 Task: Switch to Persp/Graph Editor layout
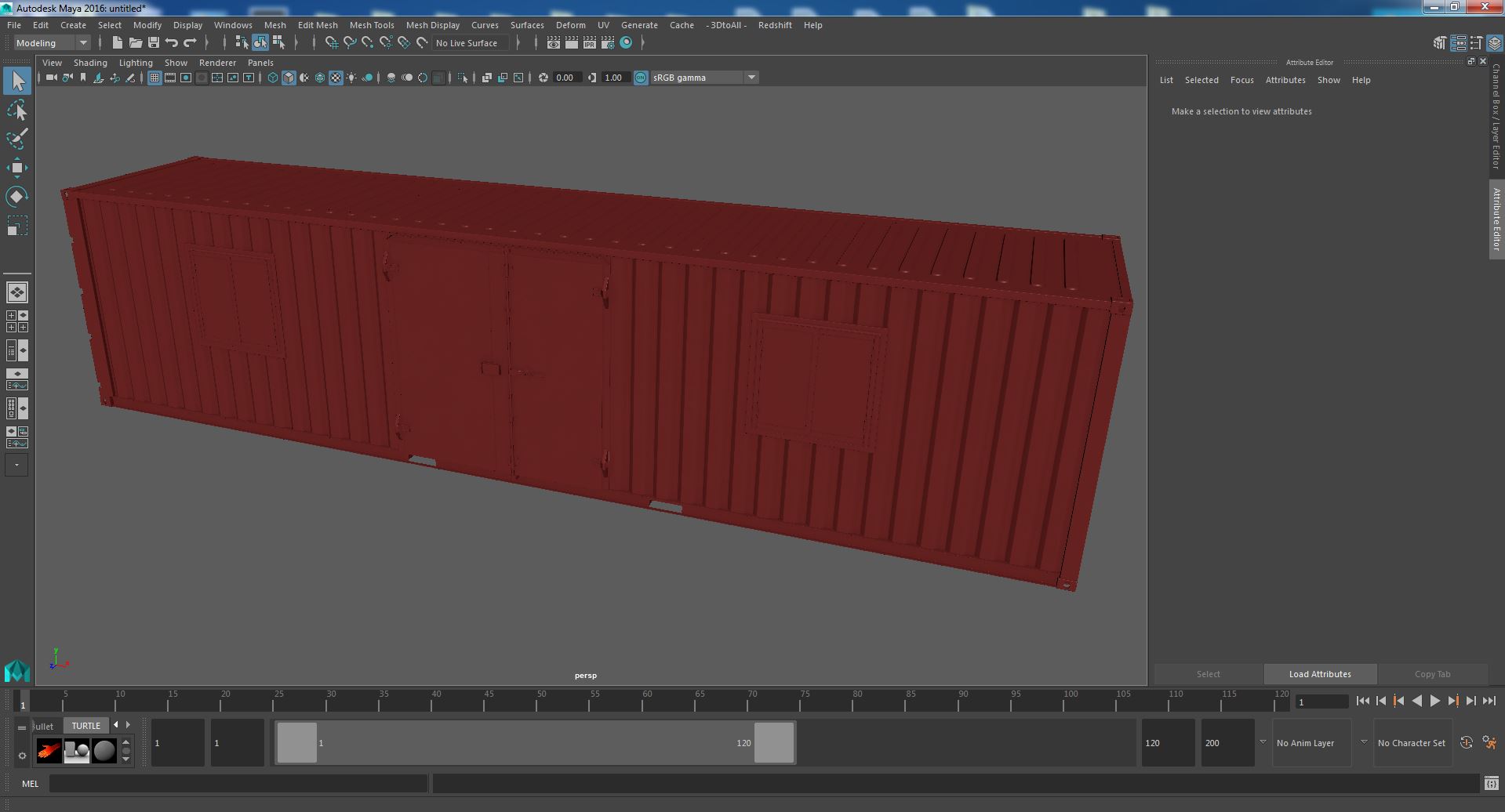(x=17, y=379)
